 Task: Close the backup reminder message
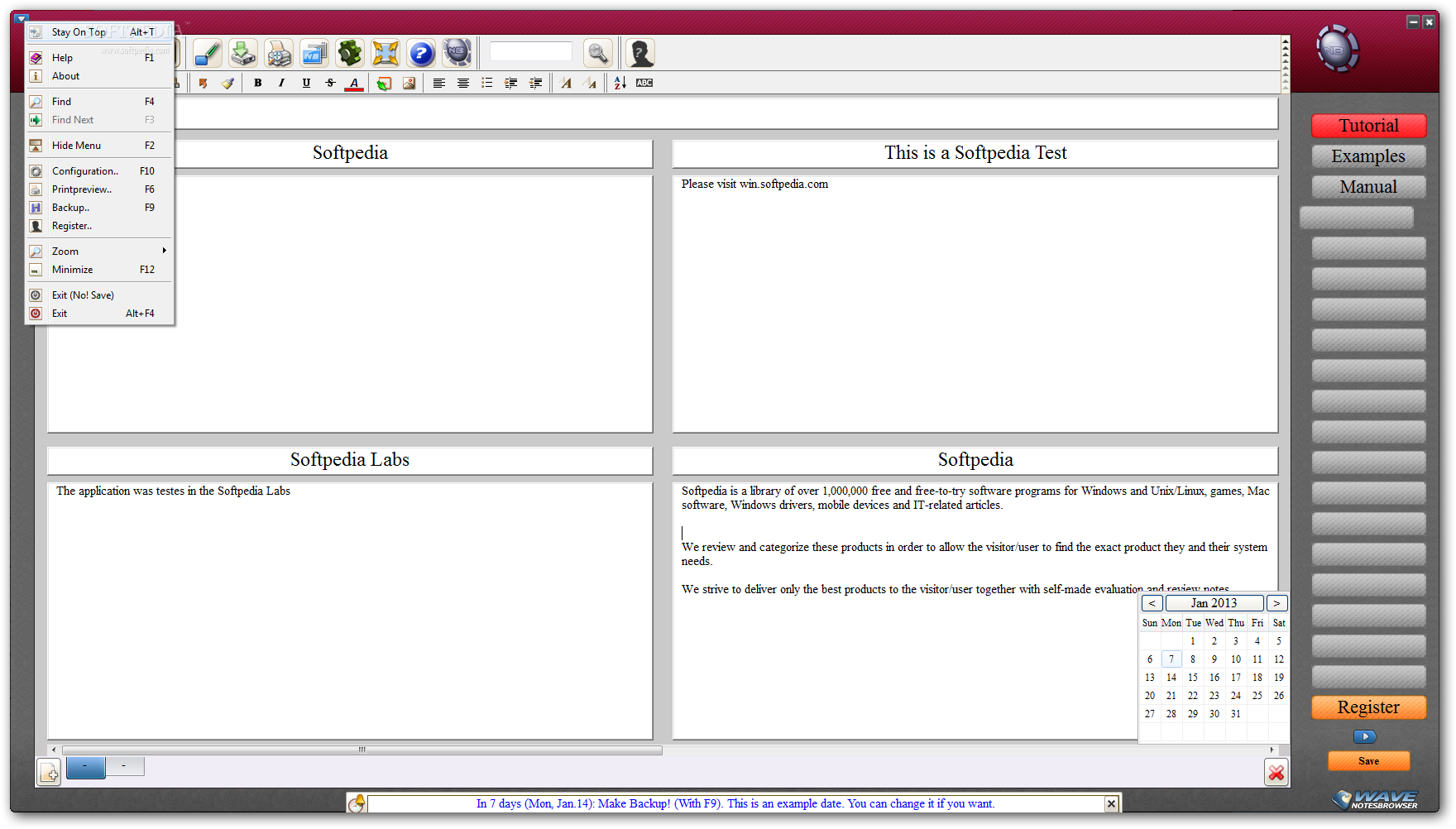1111,803
